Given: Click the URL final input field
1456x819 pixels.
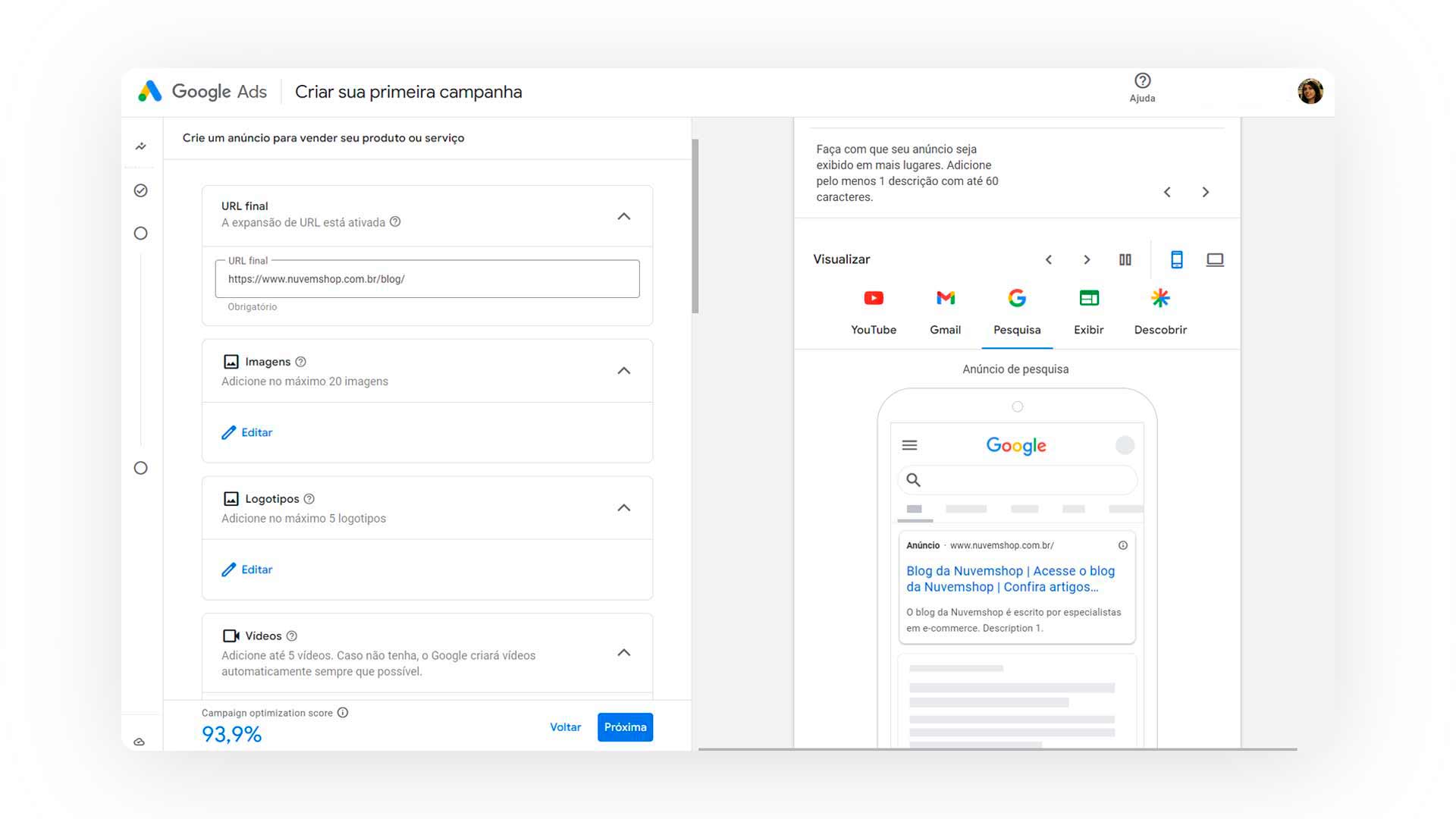Looking at the screenshot, I should (426, 278).
